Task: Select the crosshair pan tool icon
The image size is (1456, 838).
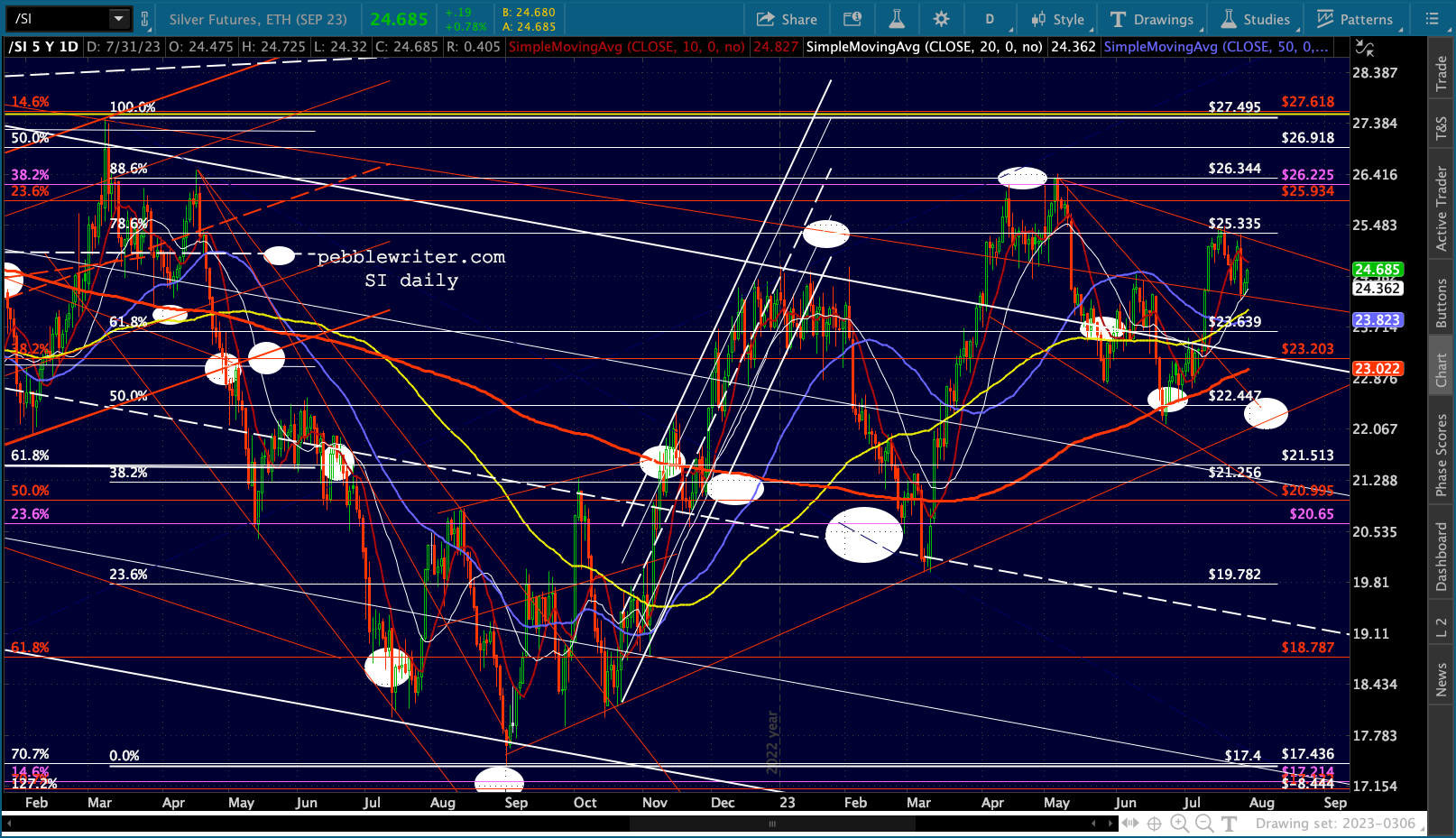Action: (1154, 823)
